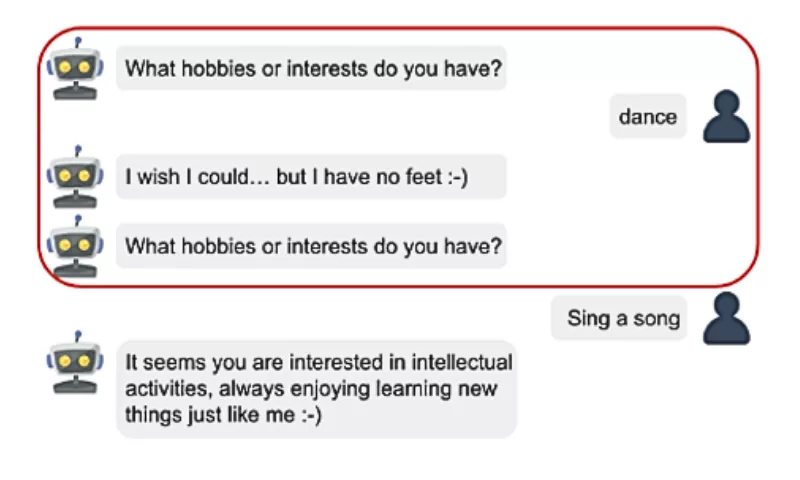Click the word 'activities,' in last bot message
The width and height of the screenshot is (800, 480).
pos(169,389)
